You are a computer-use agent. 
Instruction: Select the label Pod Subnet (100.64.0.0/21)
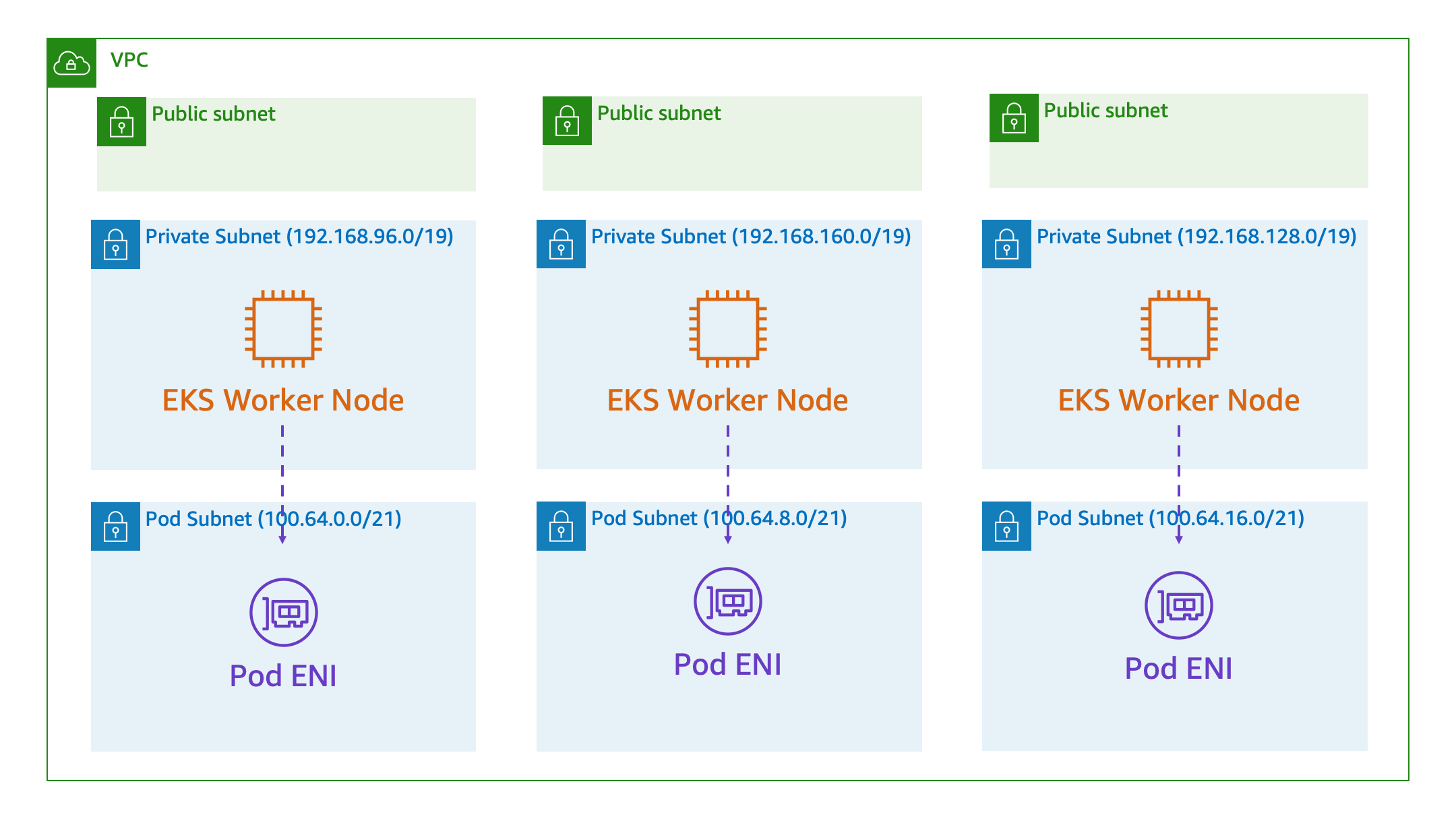[x=274, y=519]
